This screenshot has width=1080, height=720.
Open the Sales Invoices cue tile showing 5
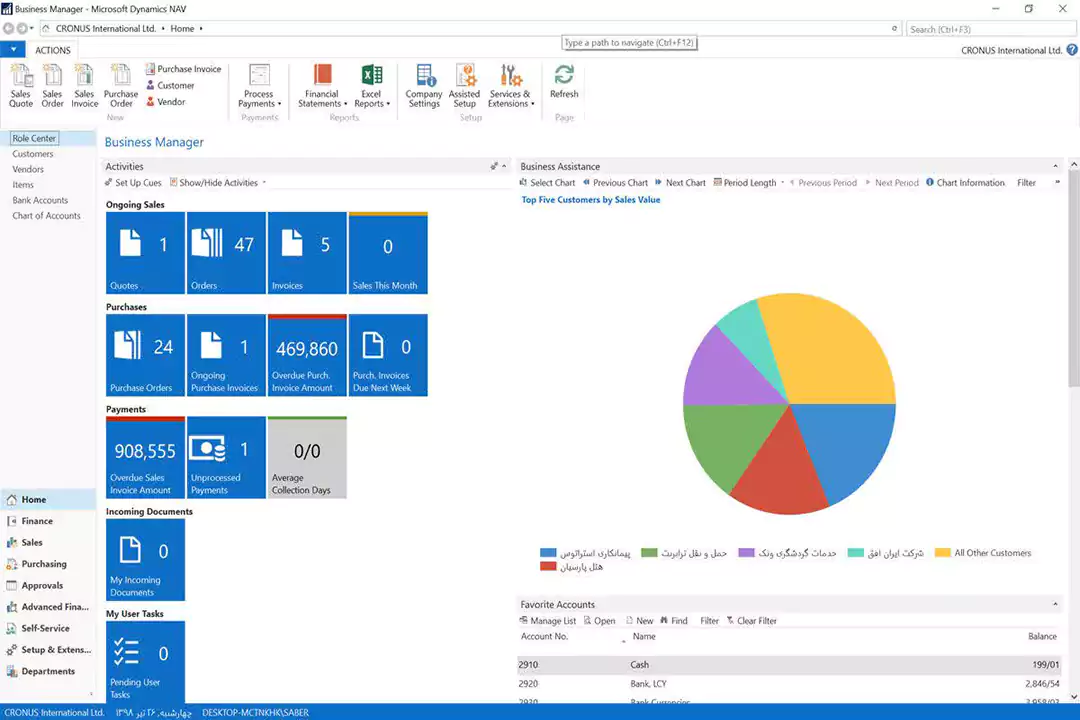[307, 253]
